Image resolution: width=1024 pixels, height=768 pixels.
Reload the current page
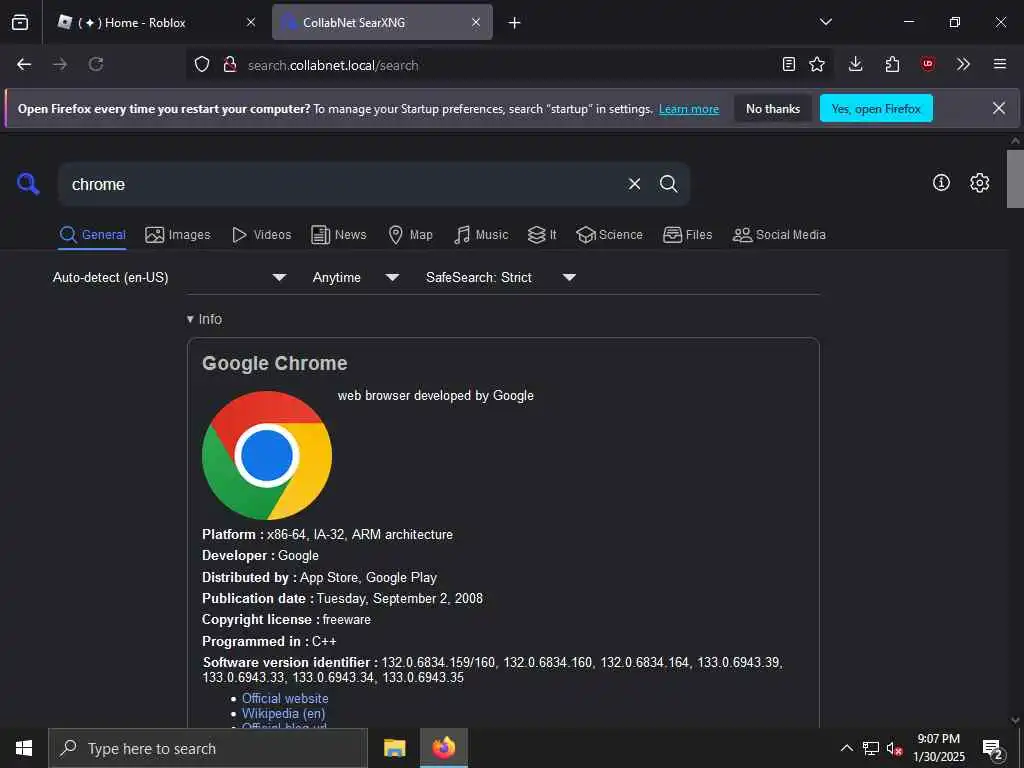click(x=96, y=64)
